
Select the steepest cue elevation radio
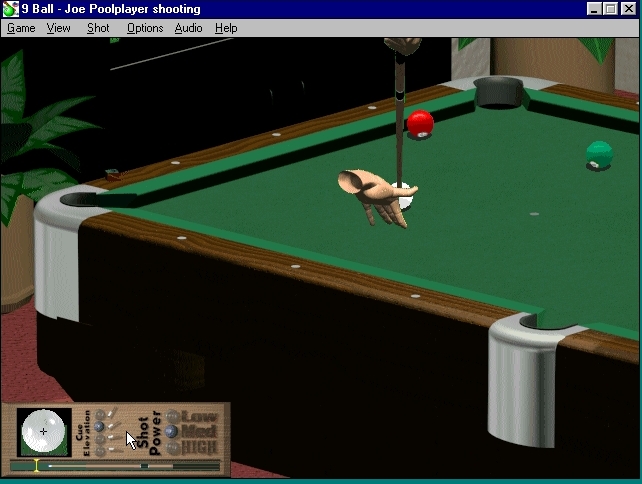click(100, 415)
